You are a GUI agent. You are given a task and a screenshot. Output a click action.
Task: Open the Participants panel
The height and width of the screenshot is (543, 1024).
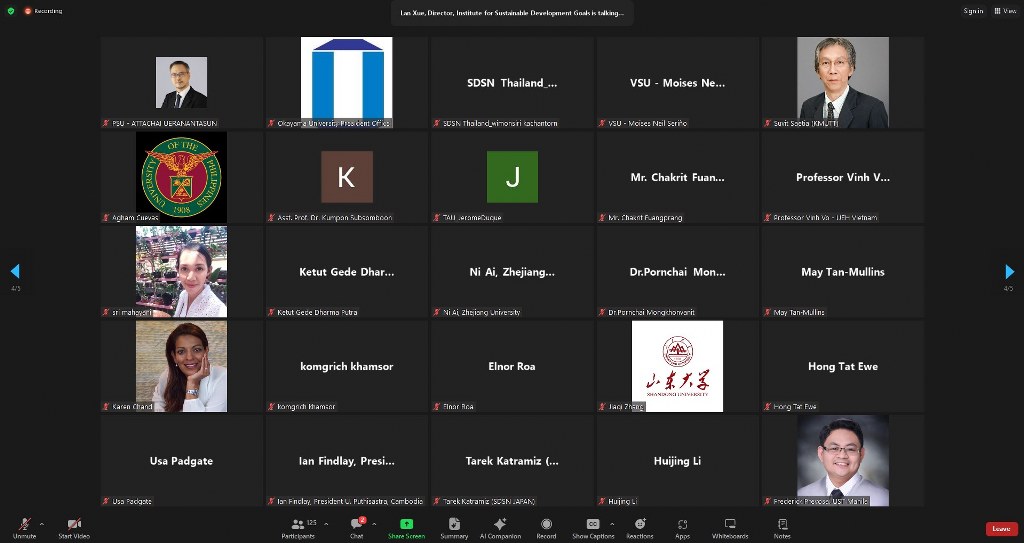tap(298, 527)
